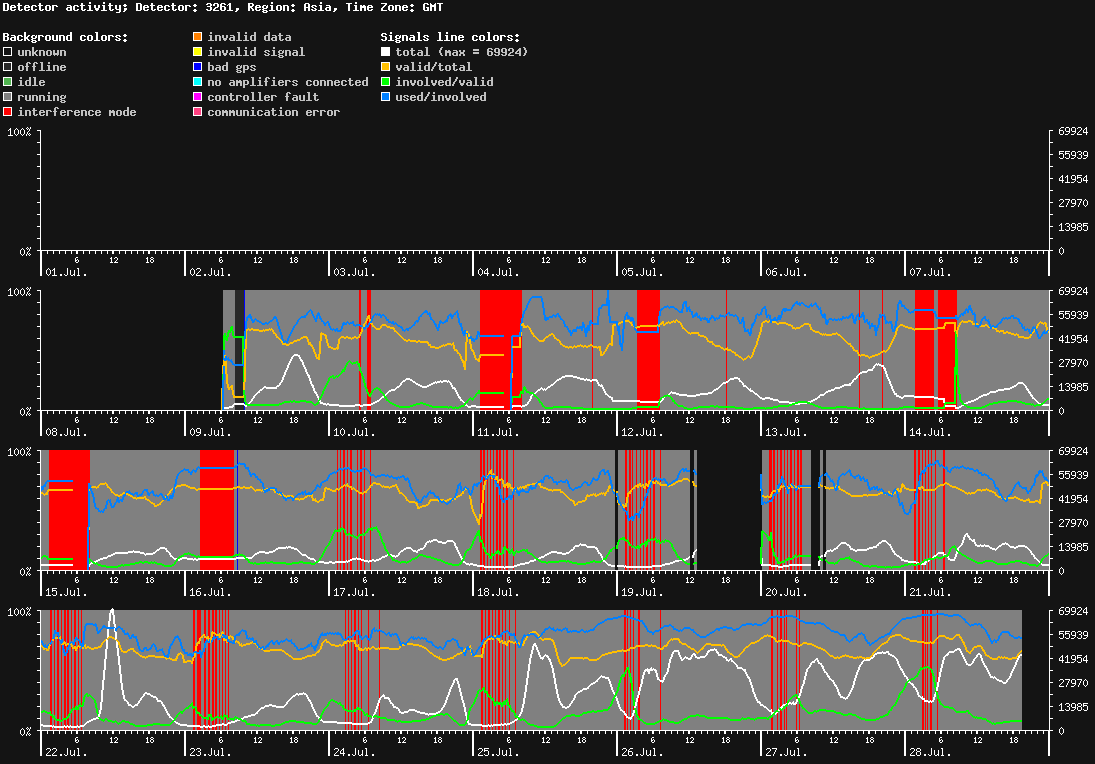Click the green 'idle' legend swatch
Image resolution: width=1095 pixels, height=764 pixels.
[x=8, y=82]
